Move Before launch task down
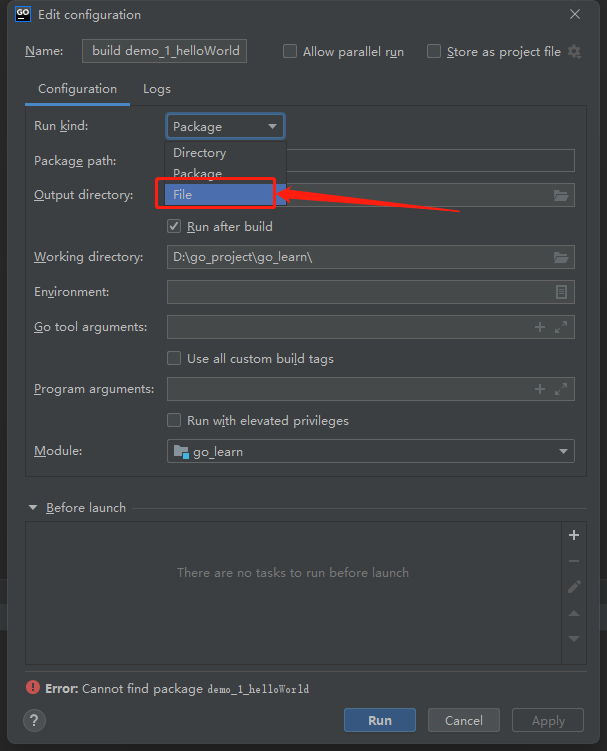The image size is (607, 751). point(574,639)
